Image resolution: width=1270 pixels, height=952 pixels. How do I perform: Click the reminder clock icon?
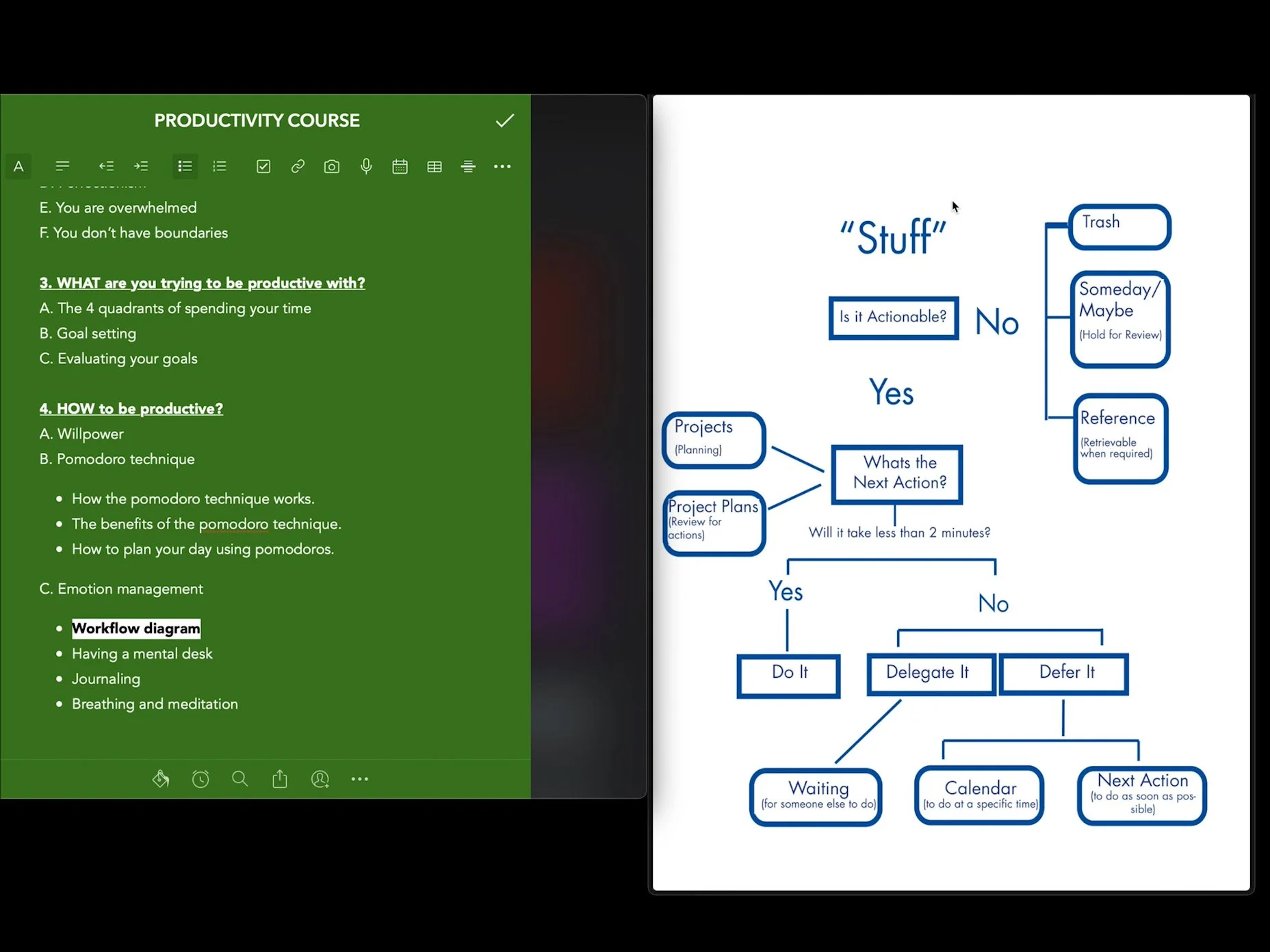[x=200, y=779]
